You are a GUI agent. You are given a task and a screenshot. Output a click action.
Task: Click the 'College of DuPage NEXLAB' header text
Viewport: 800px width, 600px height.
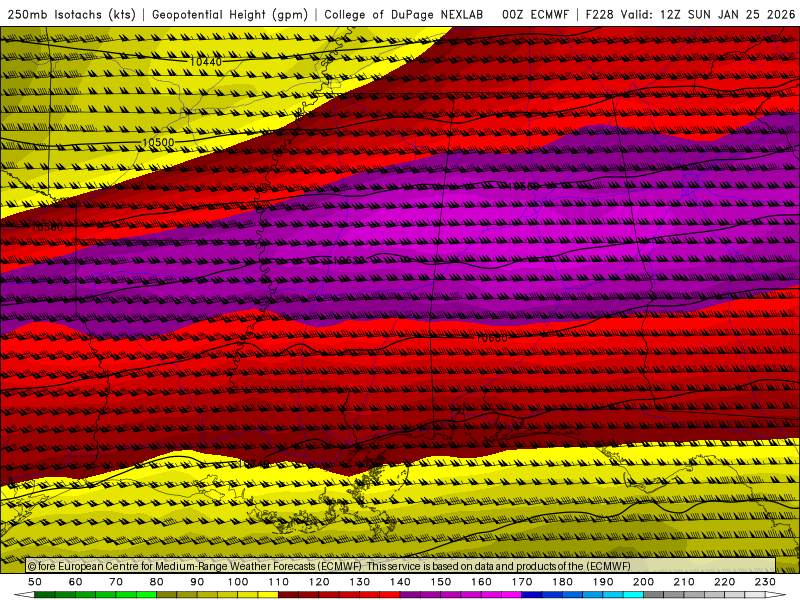(x=404, y=15)
